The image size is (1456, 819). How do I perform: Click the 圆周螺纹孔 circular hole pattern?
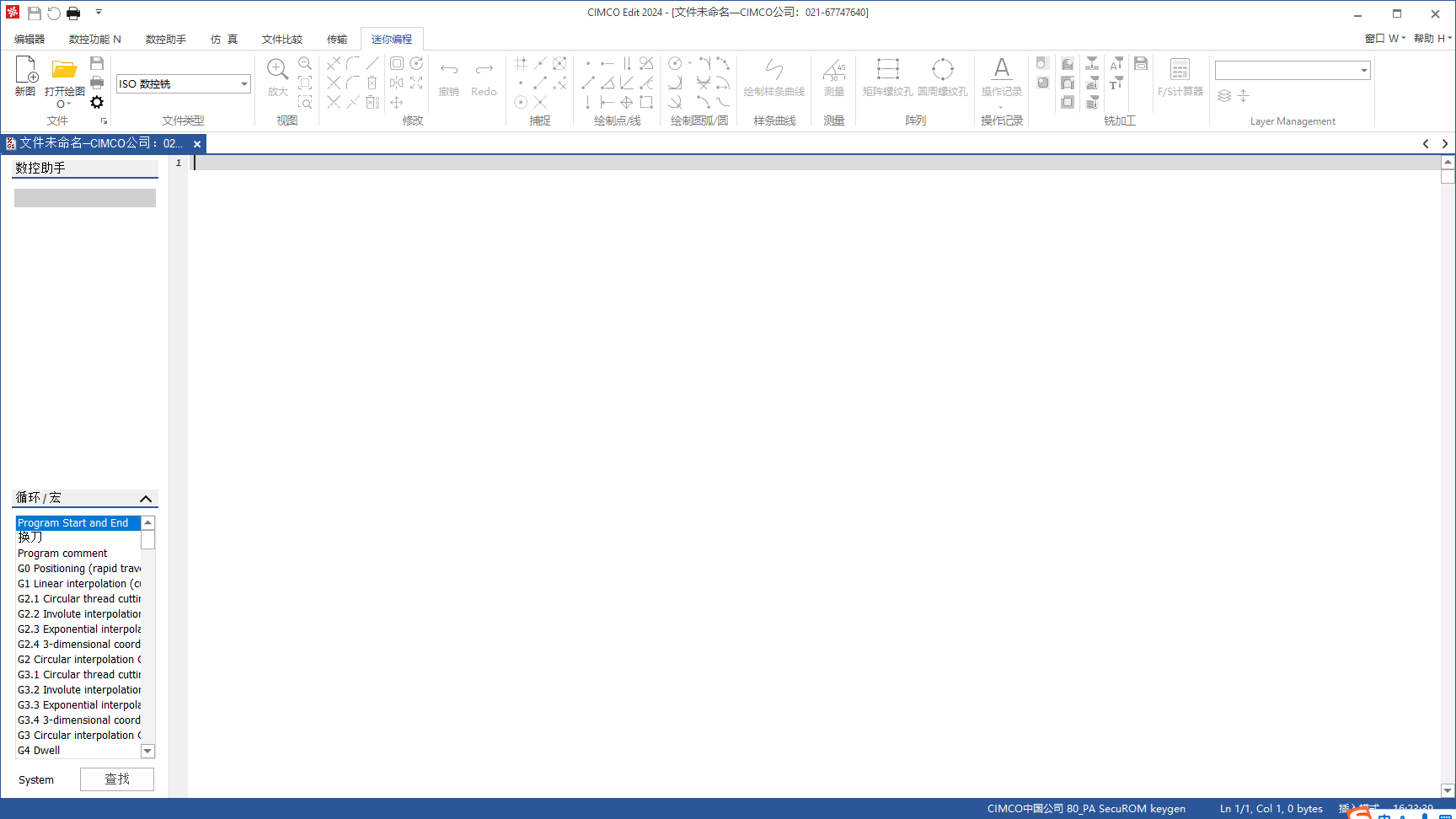pyautogui.click(x=943, y=76)
